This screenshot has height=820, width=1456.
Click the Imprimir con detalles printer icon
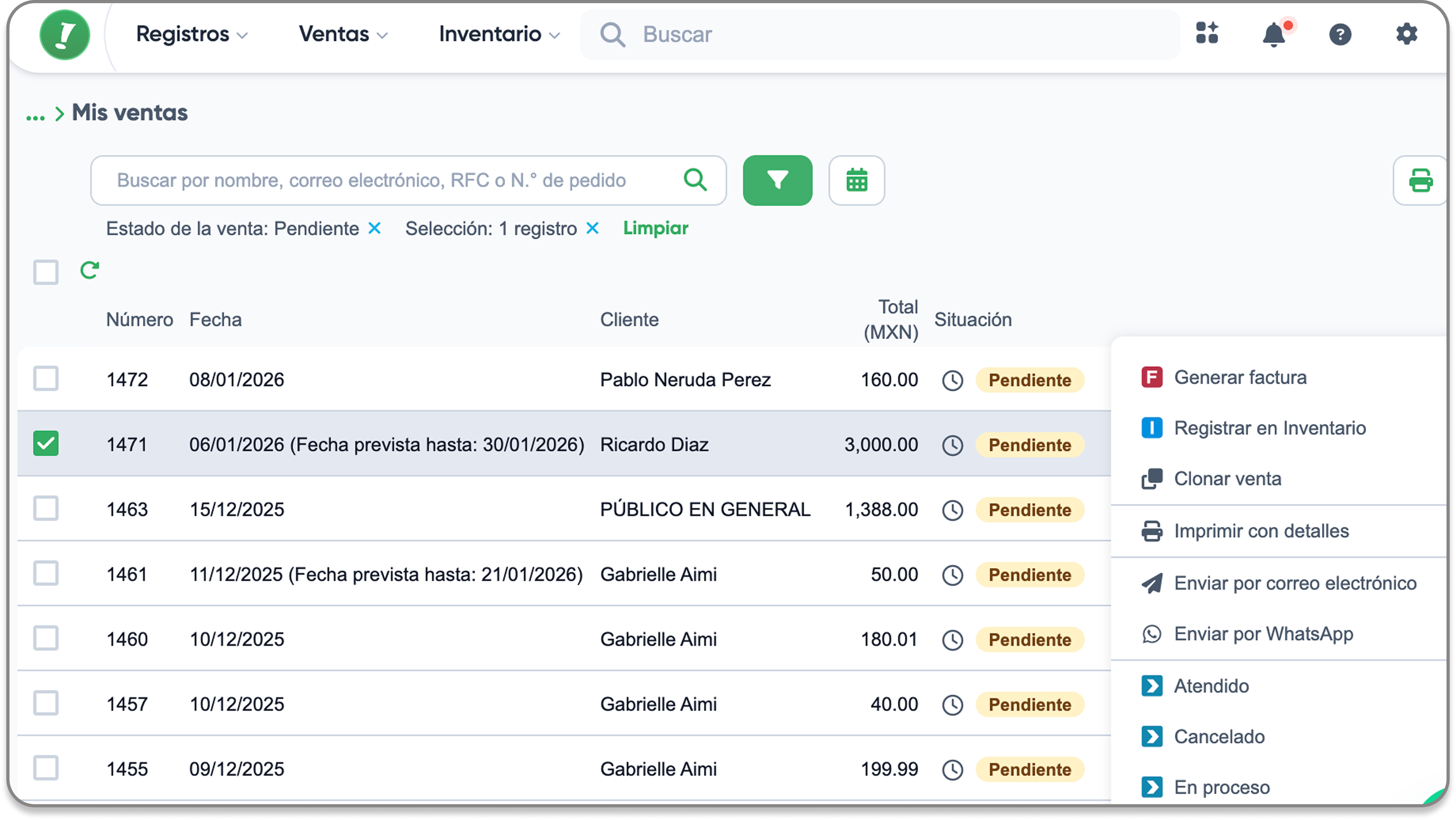coord(1152,531)
